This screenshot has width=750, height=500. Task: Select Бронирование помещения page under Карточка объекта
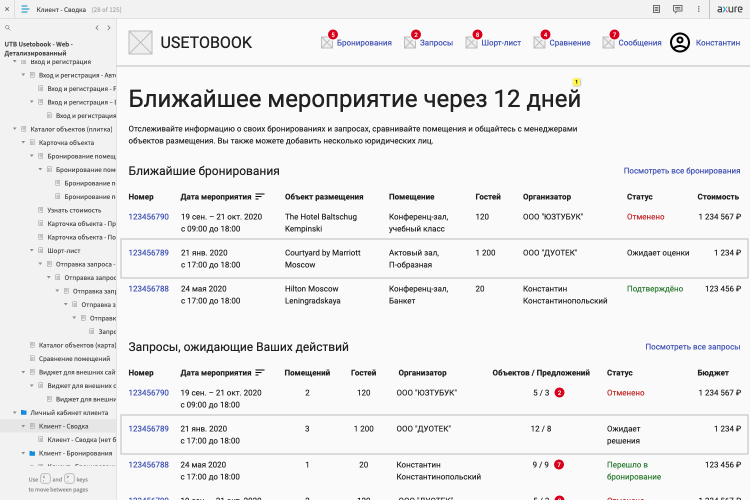click(x=81, y=156)
